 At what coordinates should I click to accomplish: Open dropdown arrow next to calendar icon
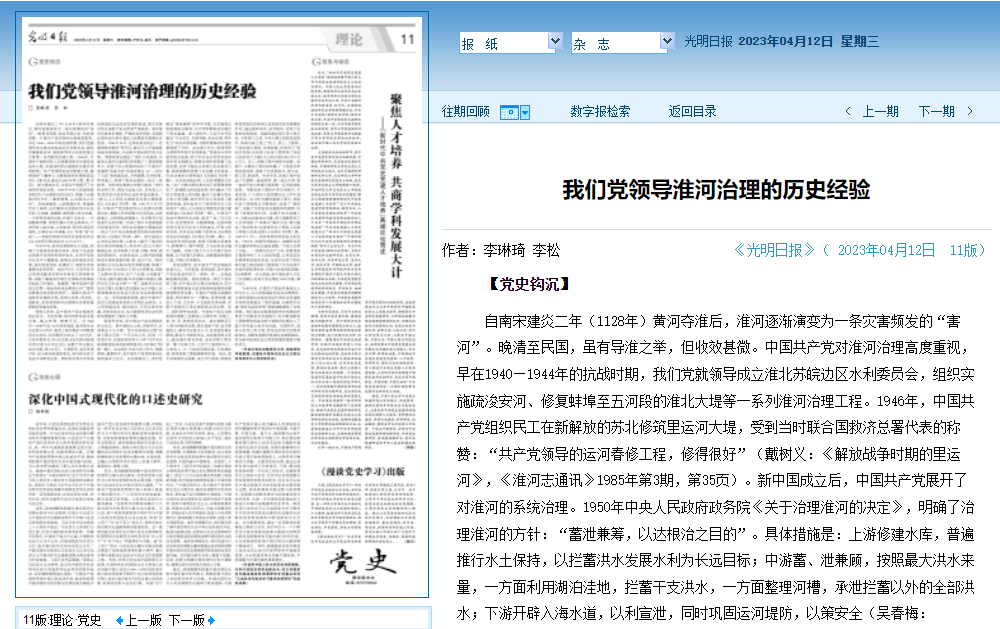coord(525,112)
